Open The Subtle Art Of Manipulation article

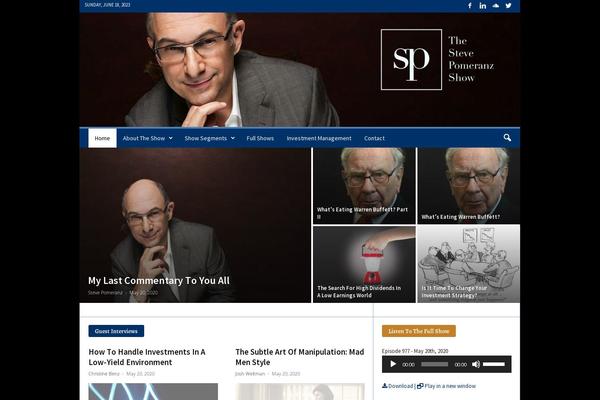coord(300,357)
